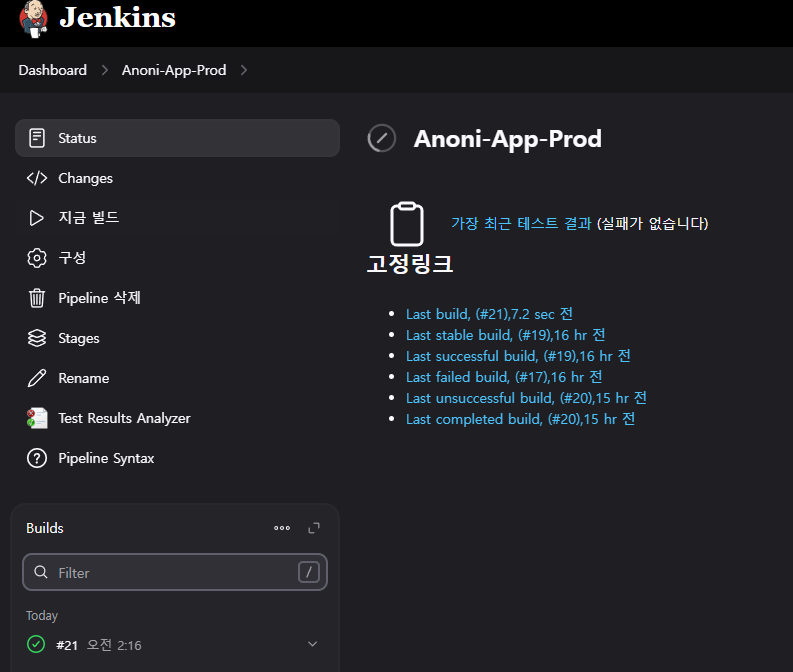This screenshot has width=793, height=672.
Task: Open Last unsuccessful build (#20) link
Action: click(526, 398)
